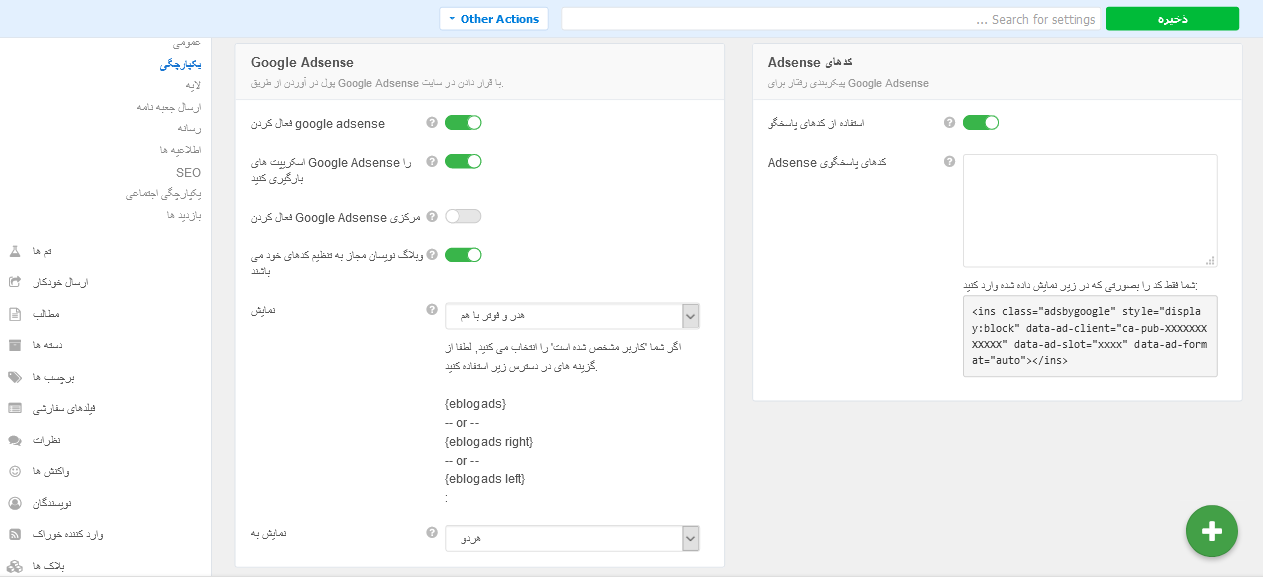Screen dimensions: 1263x577
Task: Click help icon for استفاده از کدهای پاسخگو
Action: click(x=950, y=123)
